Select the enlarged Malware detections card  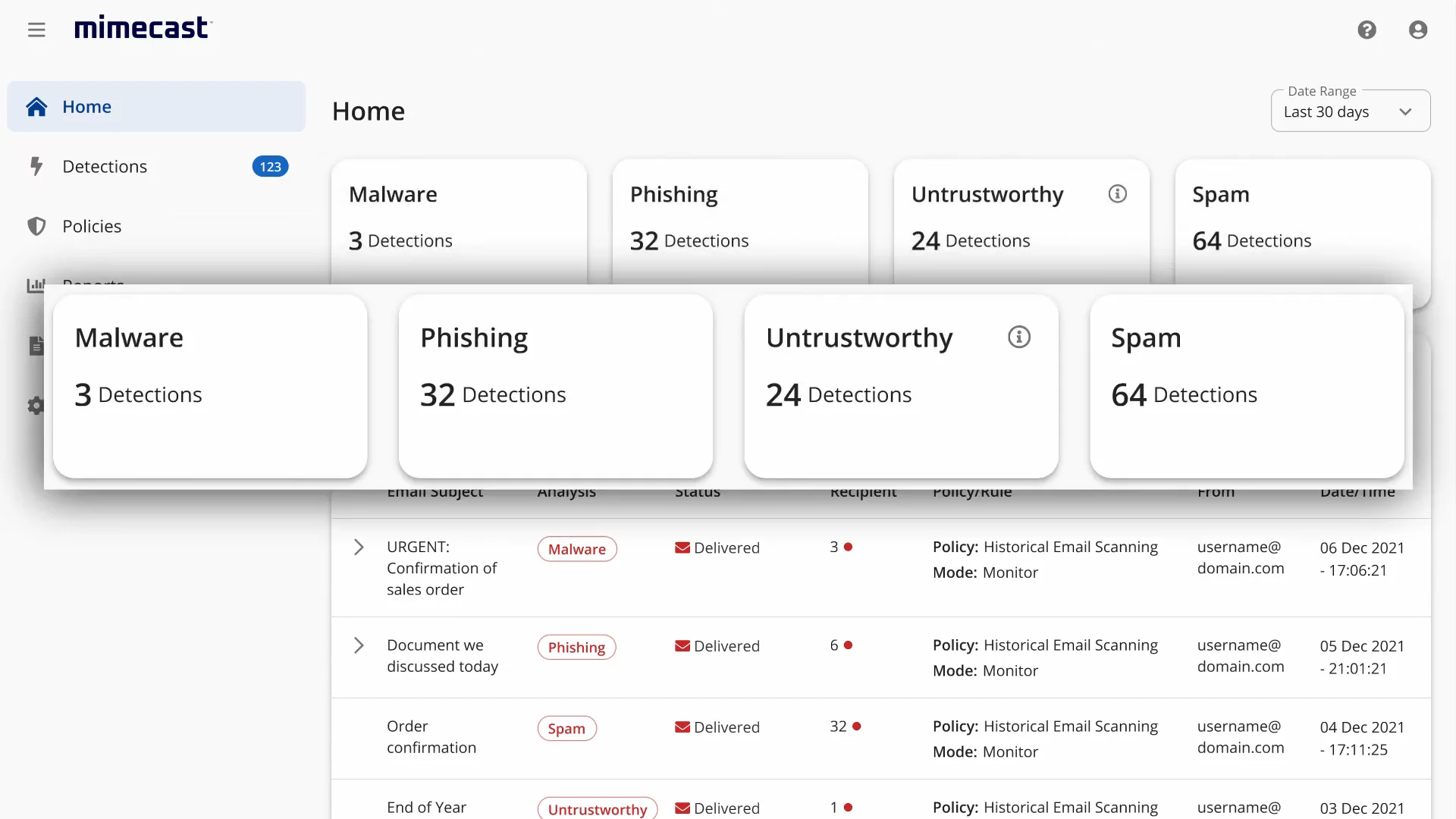tap(210, 386)
